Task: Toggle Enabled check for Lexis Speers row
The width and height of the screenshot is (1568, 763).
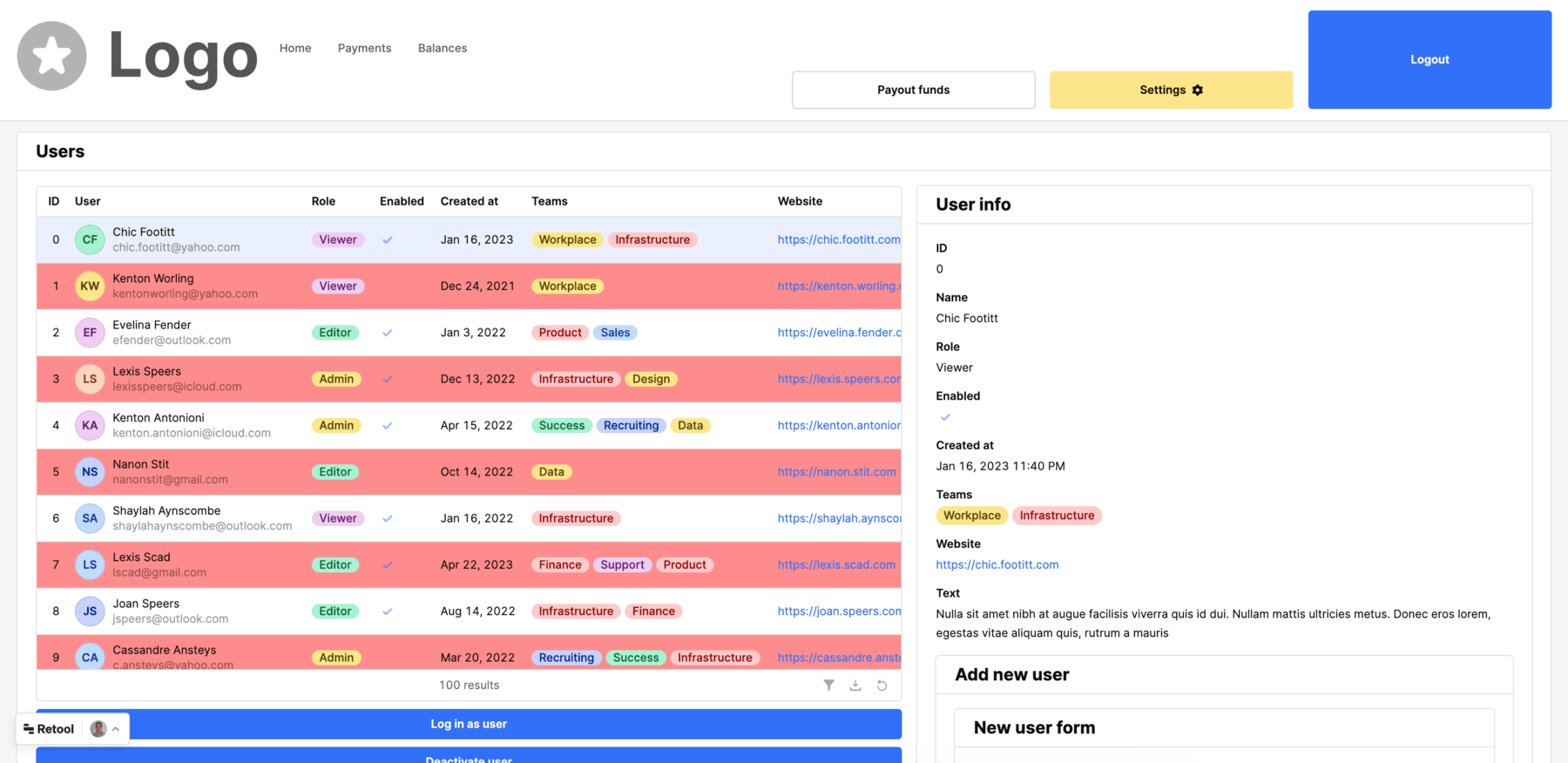Action: [x=388, y=379]
